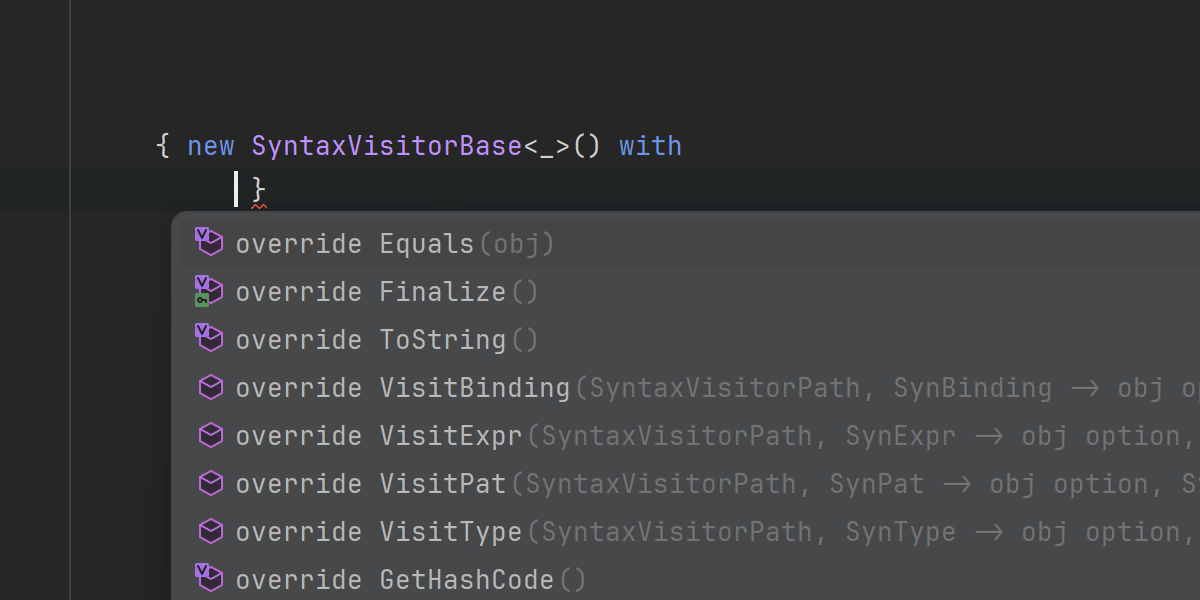Click the 'new' keyword in the code
1200x600 pixels.
tap(210, 146)
